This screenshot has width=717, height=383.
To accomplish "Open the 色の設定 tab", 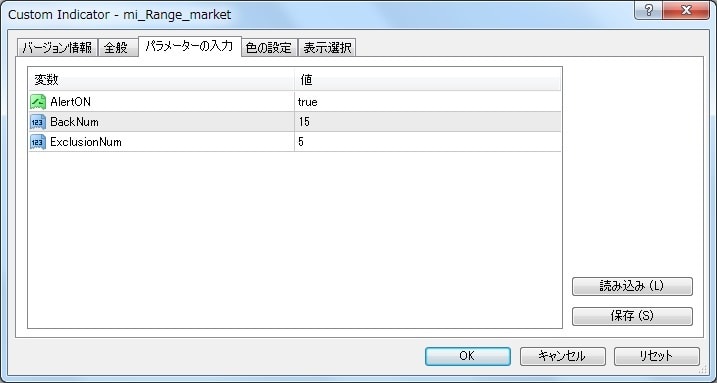I will [x=269, y=48].
